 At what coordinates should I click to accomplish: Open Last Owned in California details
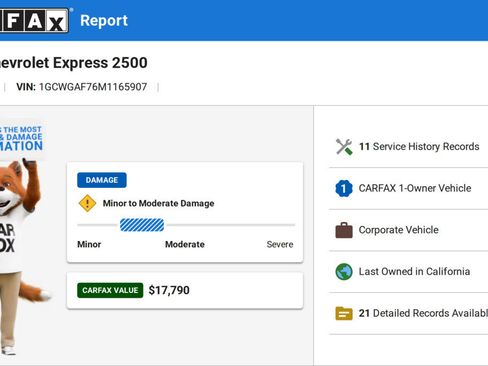click(408, 272)
